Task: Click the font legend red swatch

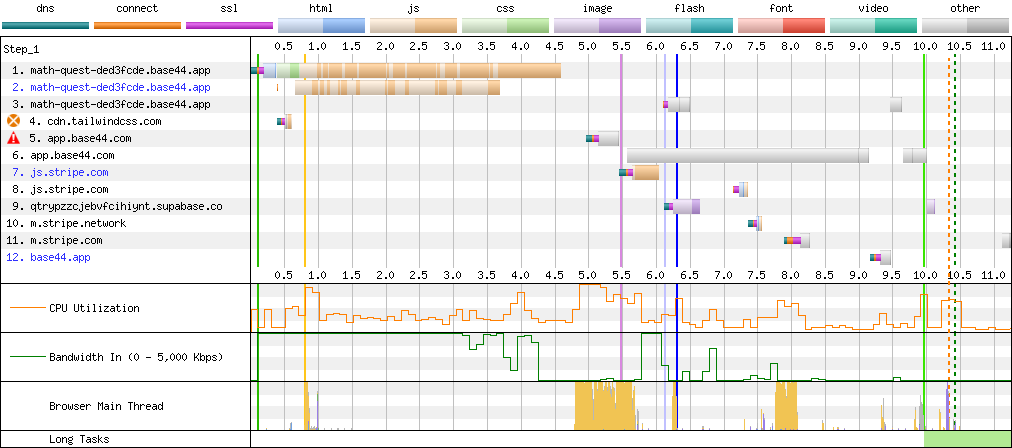Action: (x=781, y=25)
